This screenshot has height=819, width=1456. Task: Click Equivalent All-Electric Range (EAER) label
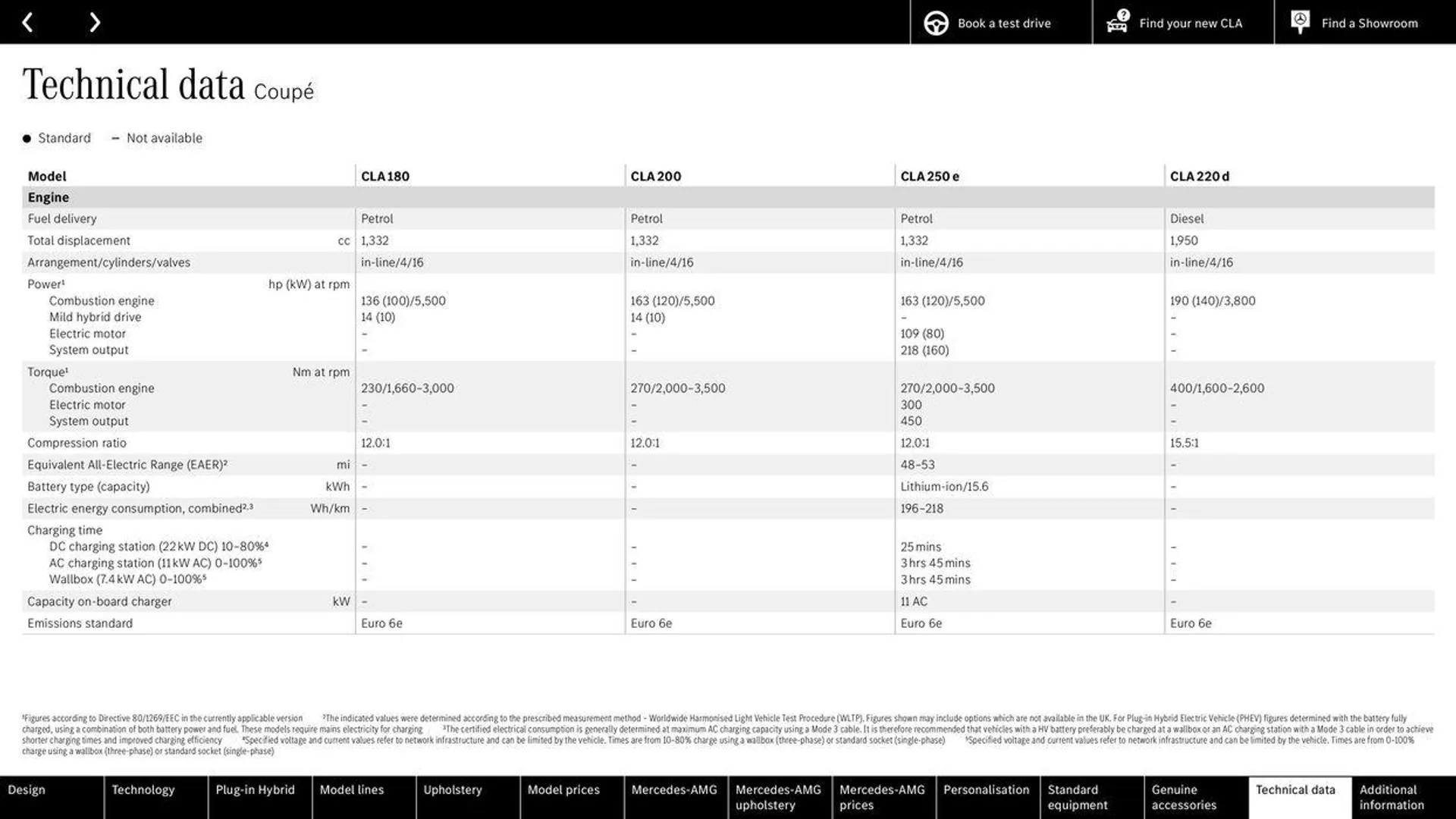pyautogui.click(x=127, y=465)
